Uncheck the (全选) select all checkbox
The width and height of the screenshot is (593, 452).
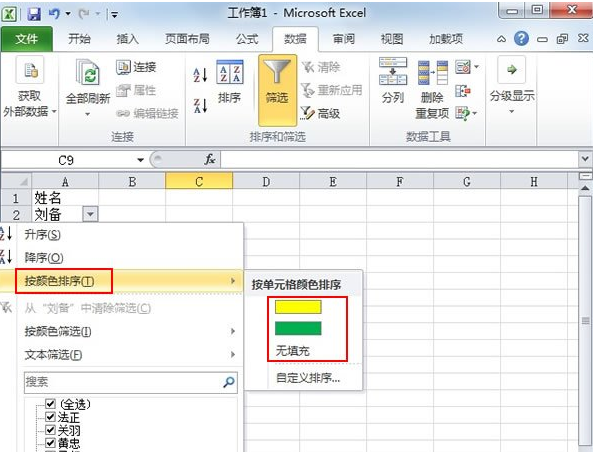pyautogui.click(x=50, y=404)
